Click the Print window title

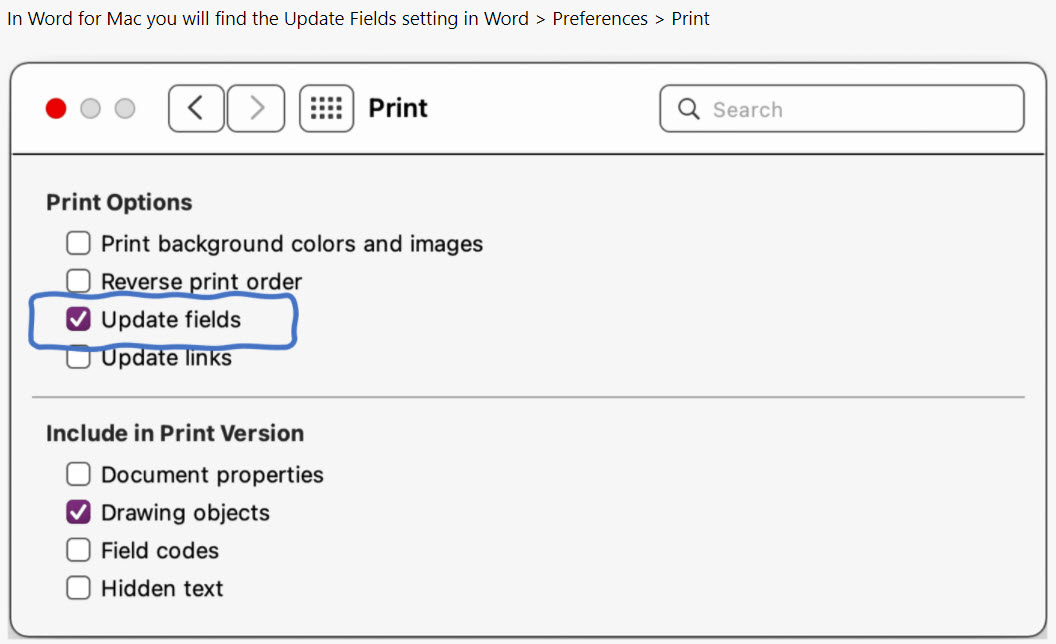[x=398, y=108]
